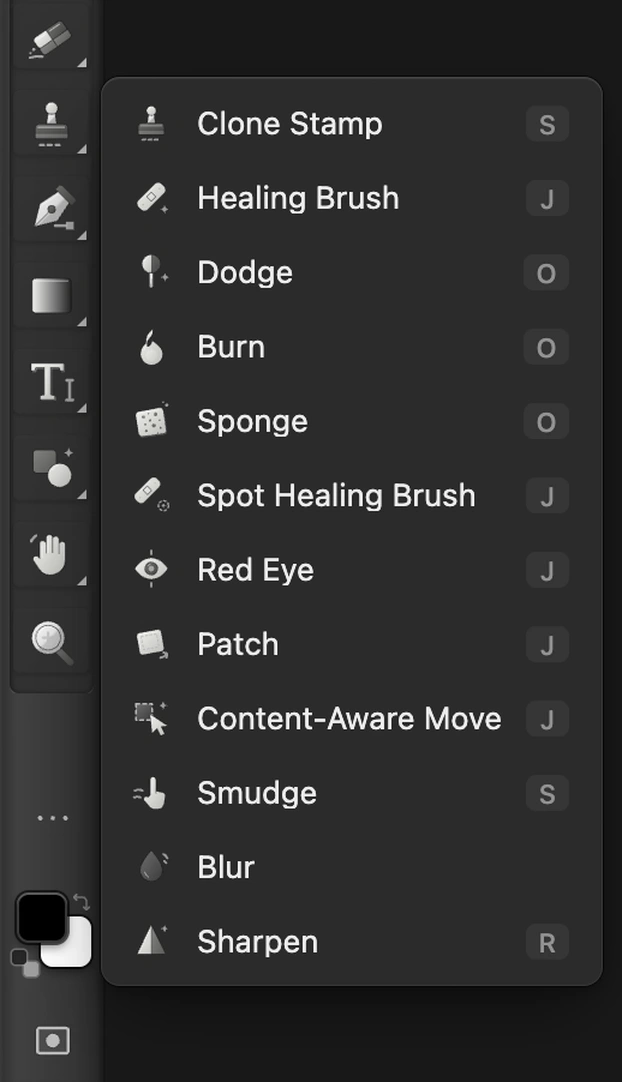The width and height of the screenshot is (622, 1082).
Task: Pick Sponge in the tool list
Action: point(352,422)
